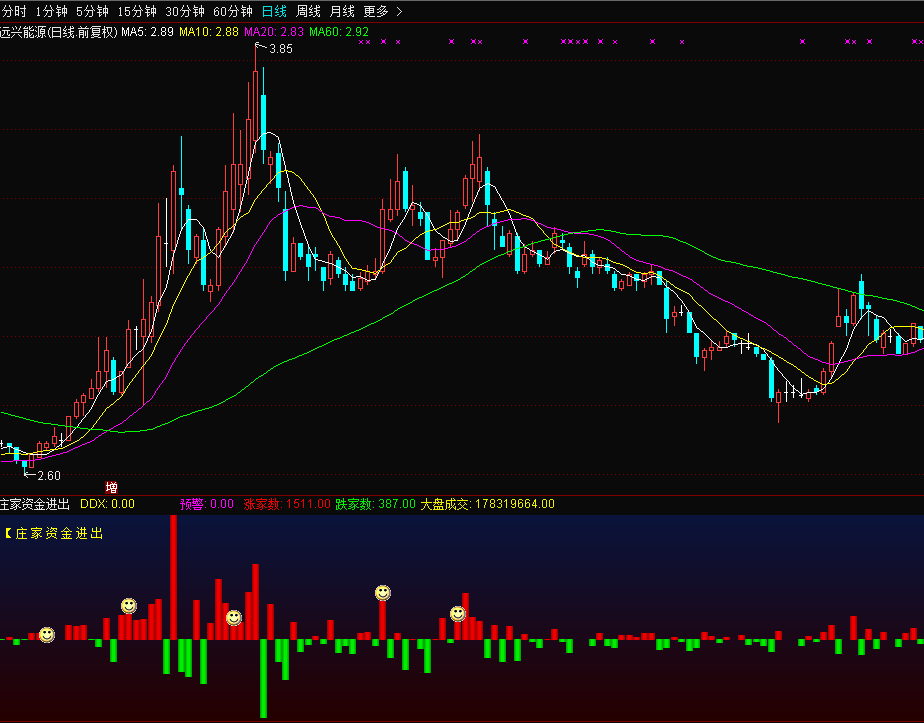
Task: Click the tallest red capital inflow bar
Action: 173,577
